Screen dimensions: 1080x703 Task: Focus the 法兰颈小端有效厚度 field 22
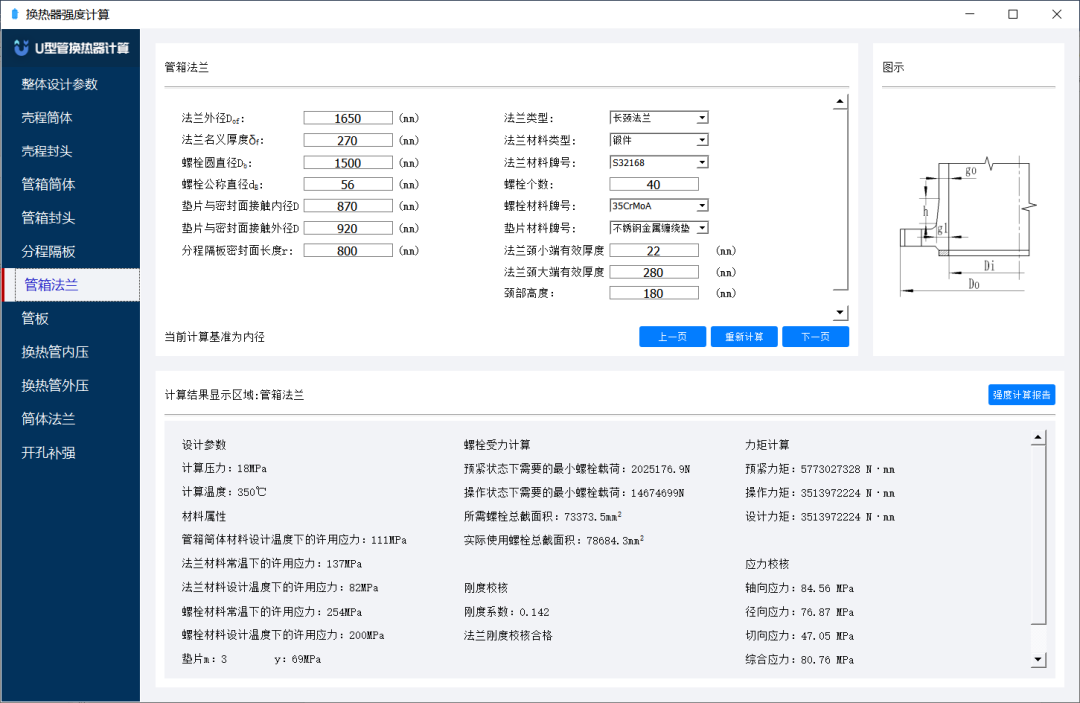pos(654,251)
